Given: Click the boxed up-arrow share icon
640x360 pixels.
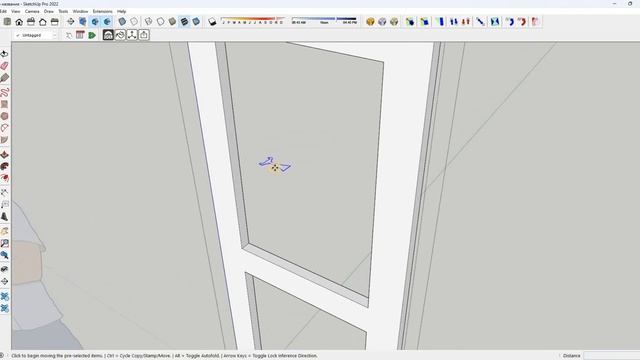Looking at the screenshot, I should (144, 35).
